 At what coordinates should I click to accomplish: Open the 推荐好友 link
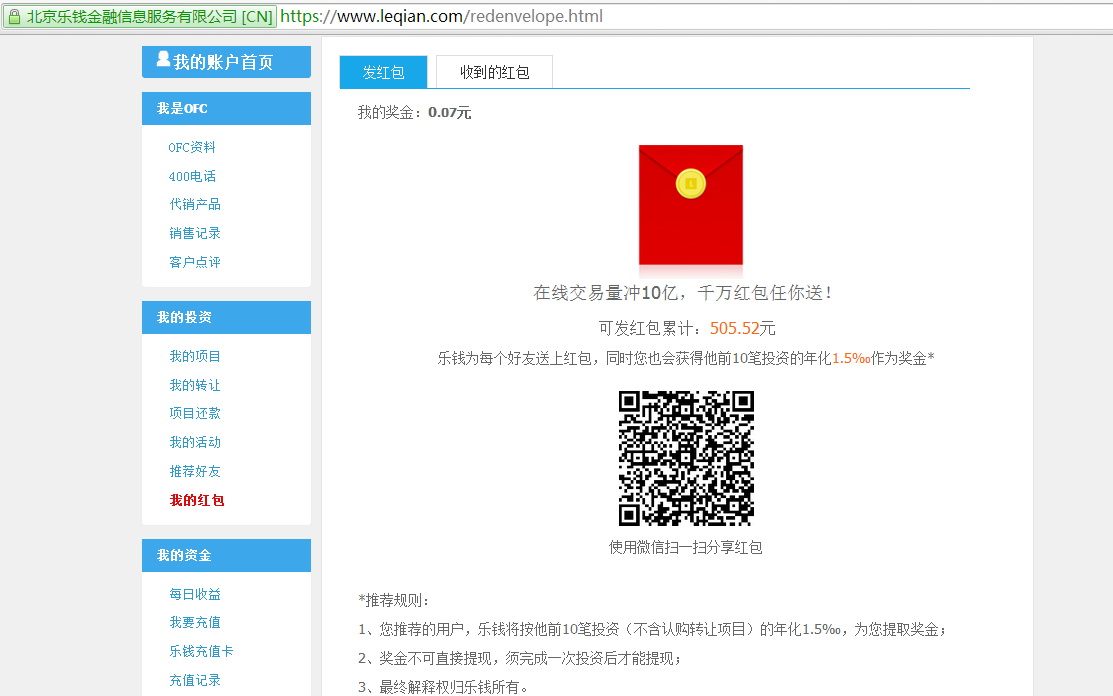pos(195,472)
